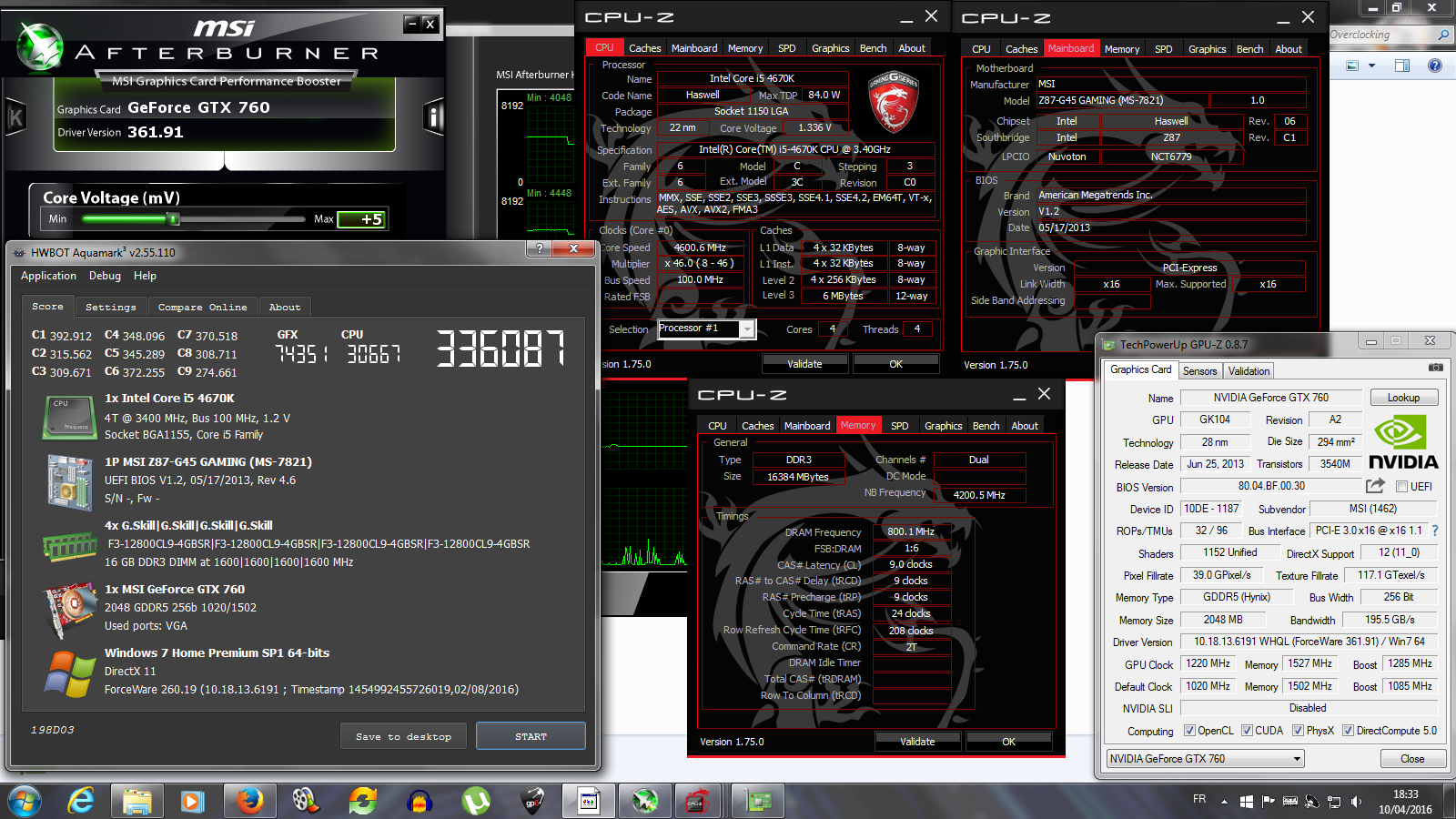Open the Sensors tab in GPU-Z
1456x819 pixels.
[x=1199, y=371]
